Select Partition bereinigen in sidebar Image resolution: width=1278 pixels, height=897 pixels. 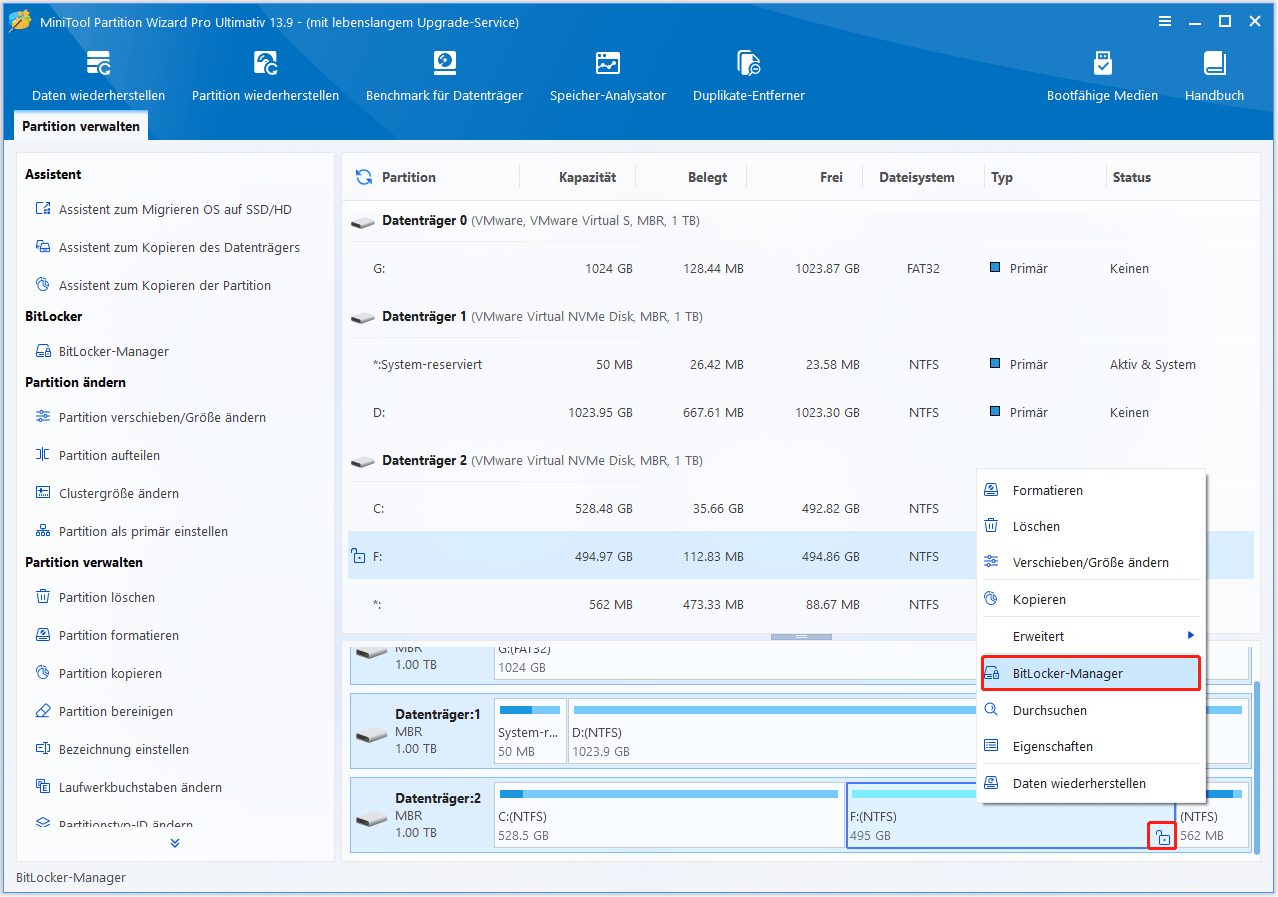point(104,712)
